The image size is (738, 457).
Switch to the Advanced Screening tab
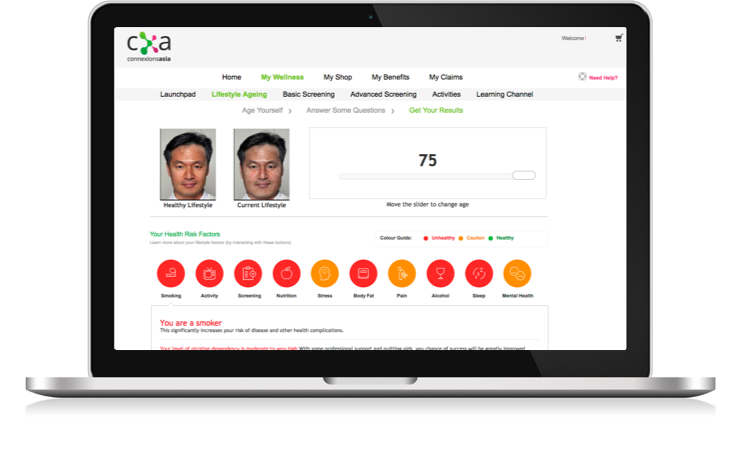(383, 94)
